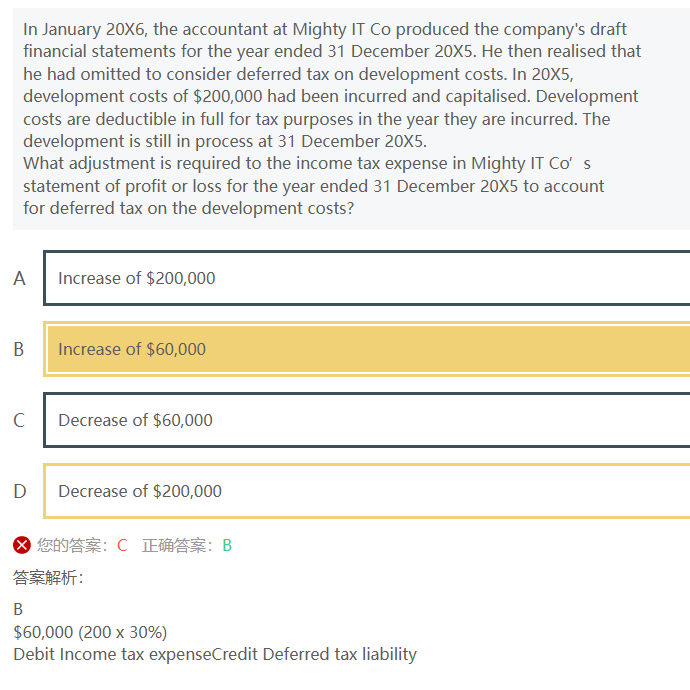Screen dimensions: 690x690
Task: Click the green correct answer letter B
Action: pyautogui.click(x=227, y=545)
